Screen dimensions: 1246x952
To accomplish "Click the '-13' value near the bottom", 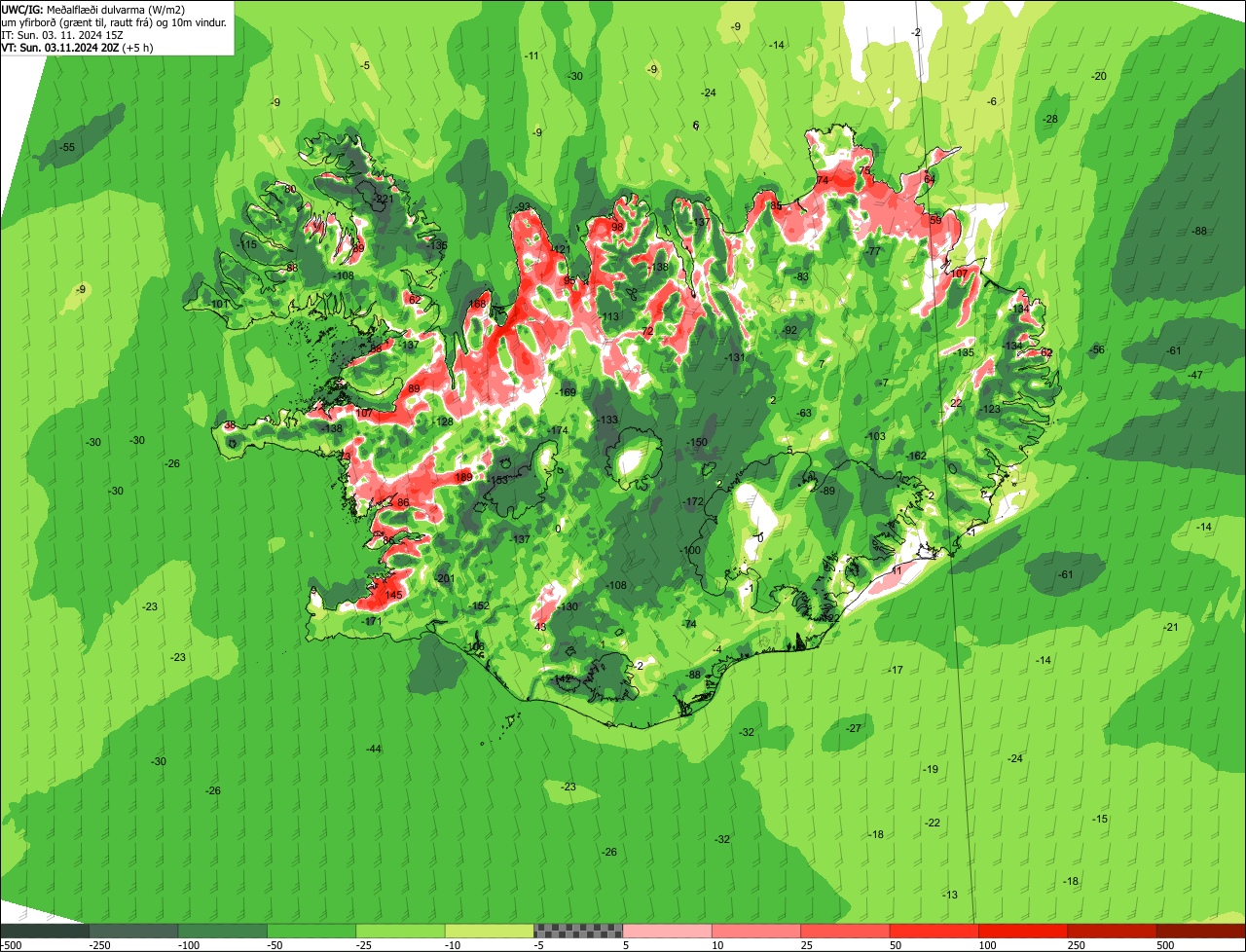I will 950,895.
